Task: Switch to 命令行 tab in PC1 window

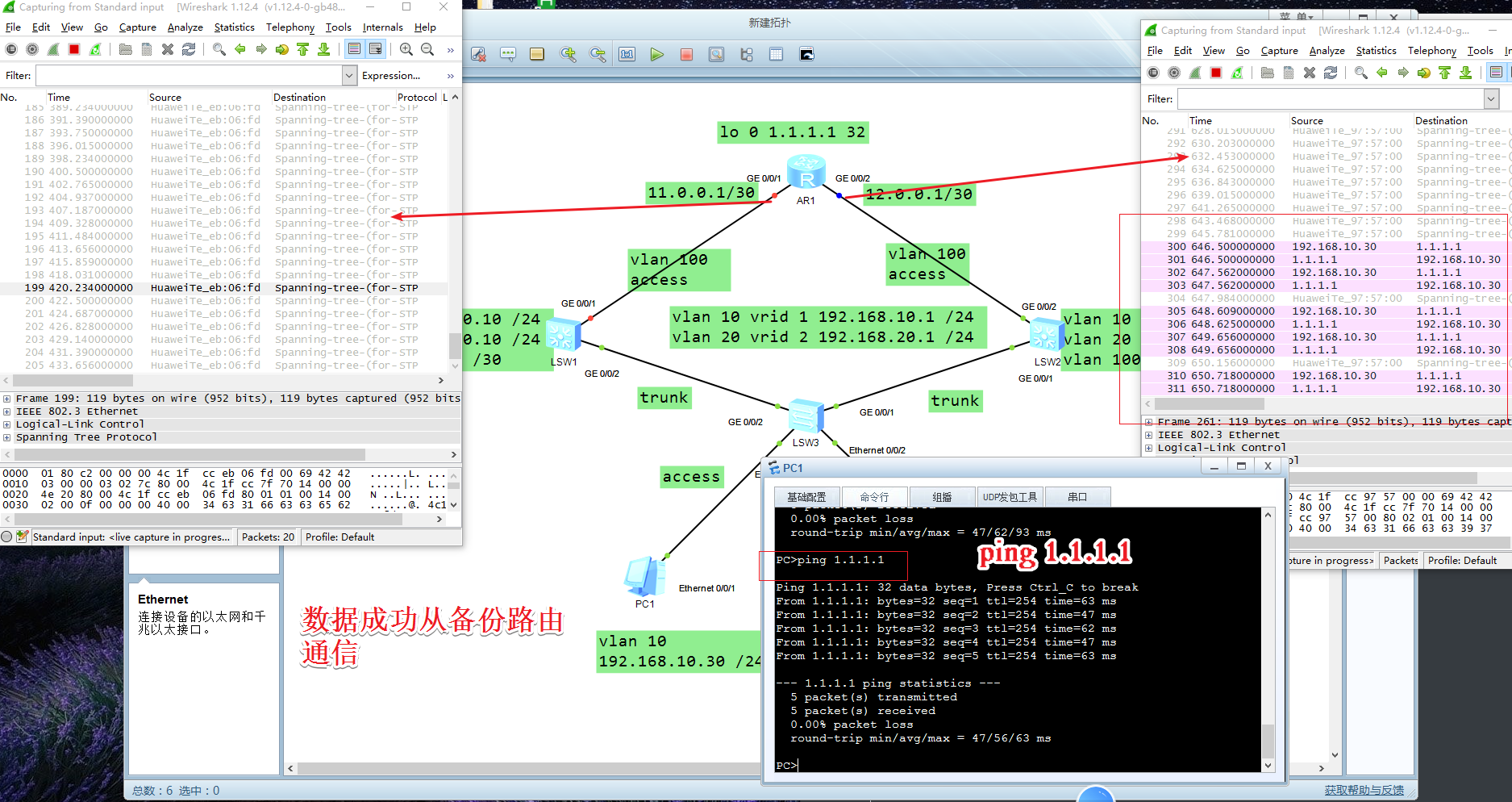Action: point(875,497)
